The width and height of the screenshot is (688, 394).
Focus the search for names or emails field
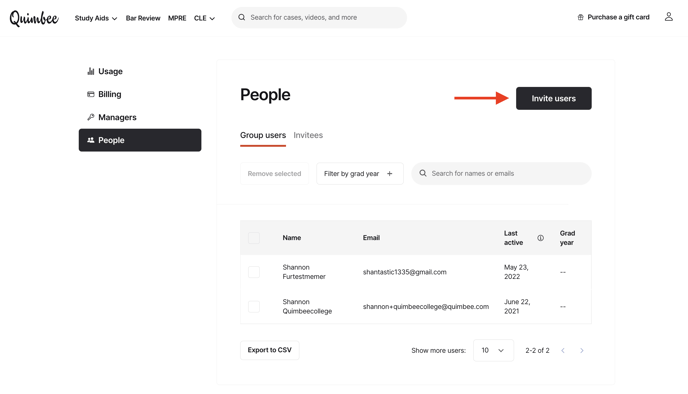click(502, 174)
